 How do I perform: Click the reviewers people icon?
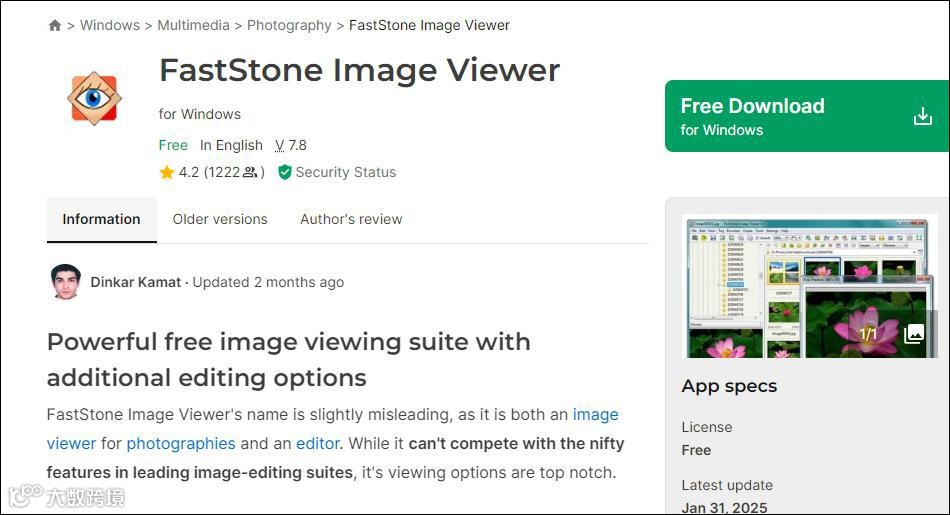coord(250,173)
